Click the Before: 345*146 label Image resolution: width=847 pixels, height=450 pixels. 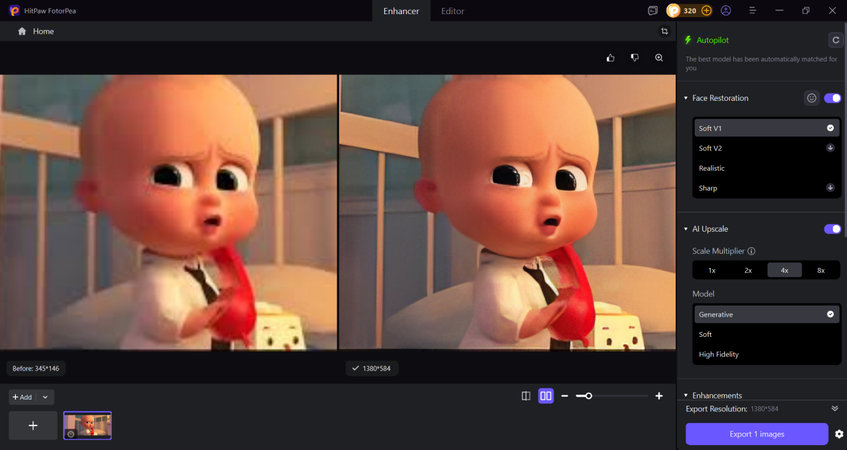[36, 368]
